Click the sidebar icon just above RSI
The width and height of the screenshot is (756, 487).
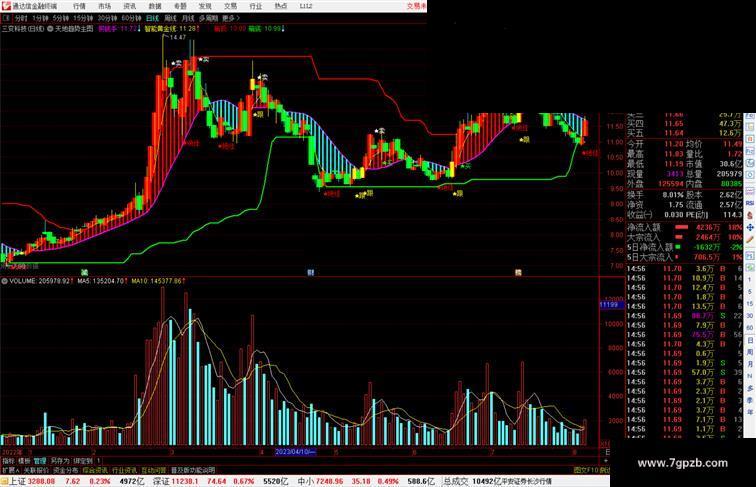(750, 191)
